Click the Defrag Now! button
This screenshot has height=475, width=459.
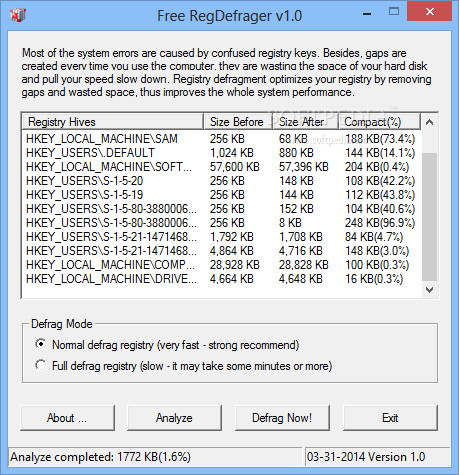[x=282, y=418]
